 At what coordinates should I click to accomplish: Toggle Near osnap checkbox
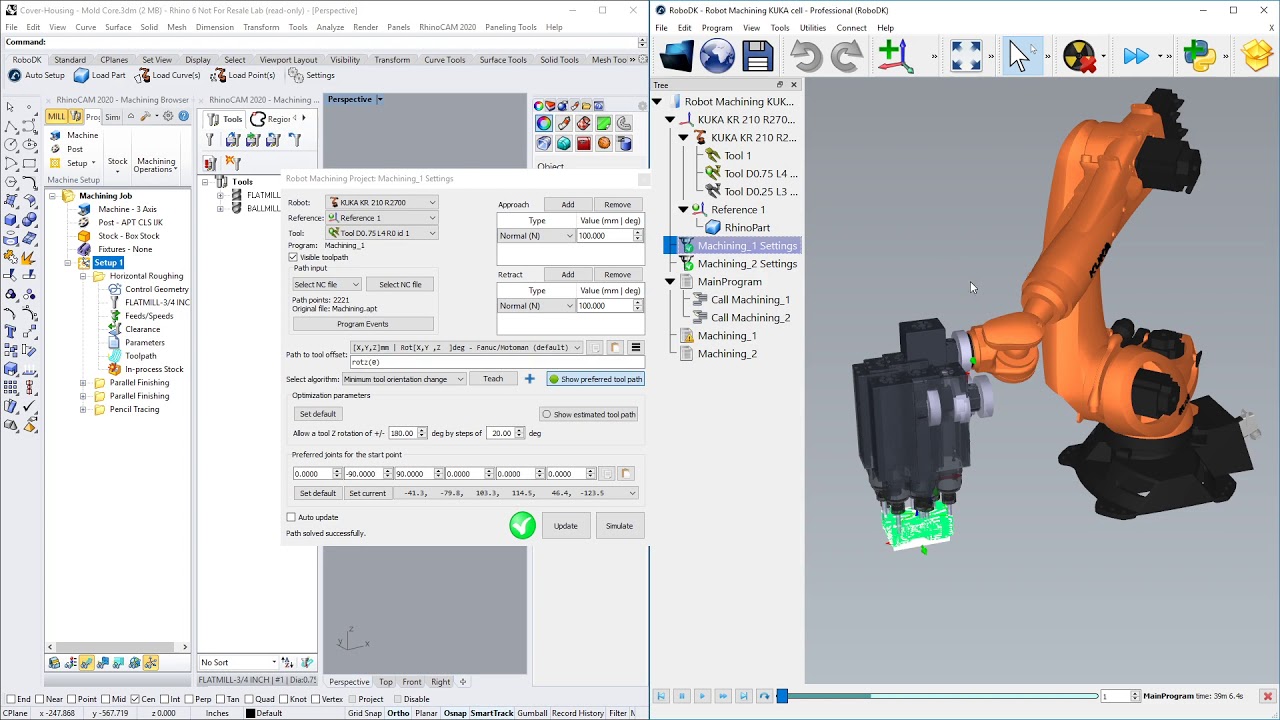pos(41,699)
